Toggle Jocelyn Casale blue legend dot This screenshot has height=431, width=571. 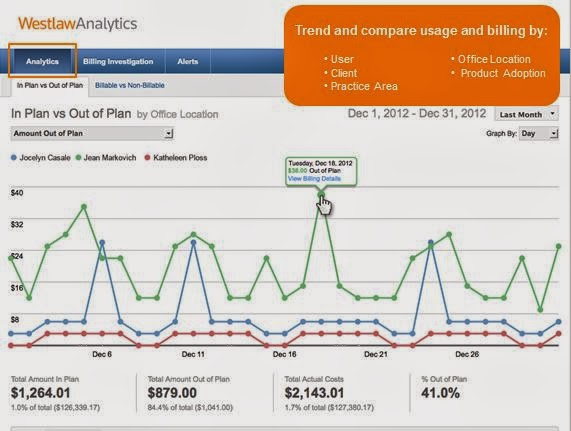(14, 158)
